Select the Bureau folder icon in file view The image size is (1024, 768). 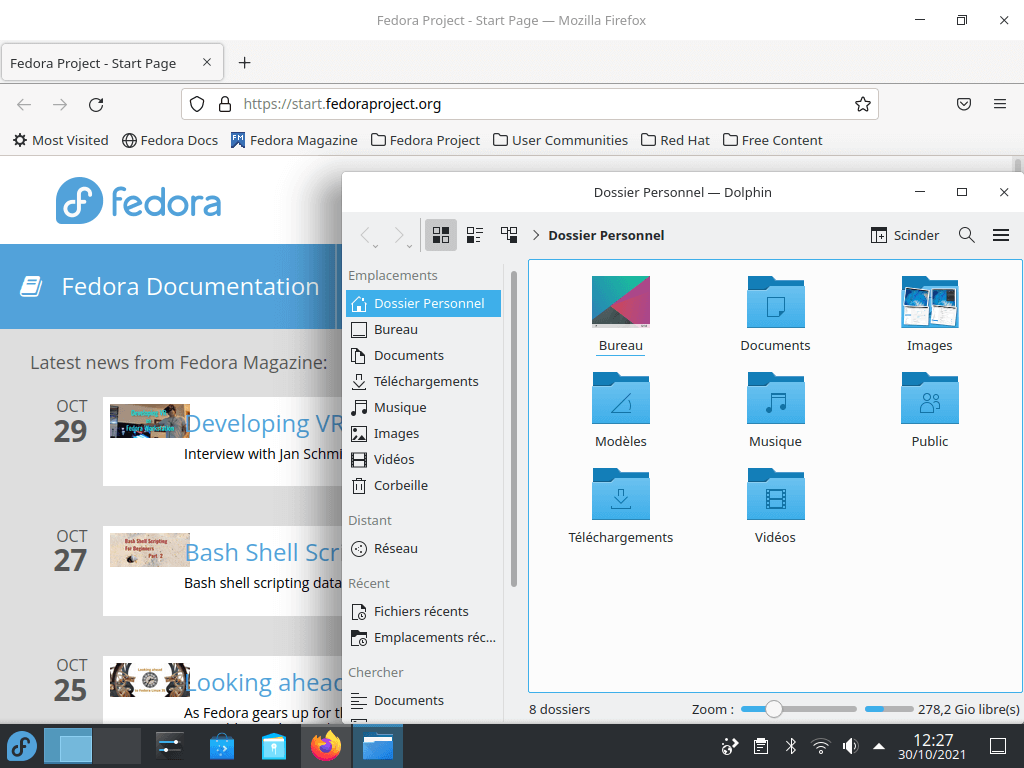[620, 302]
